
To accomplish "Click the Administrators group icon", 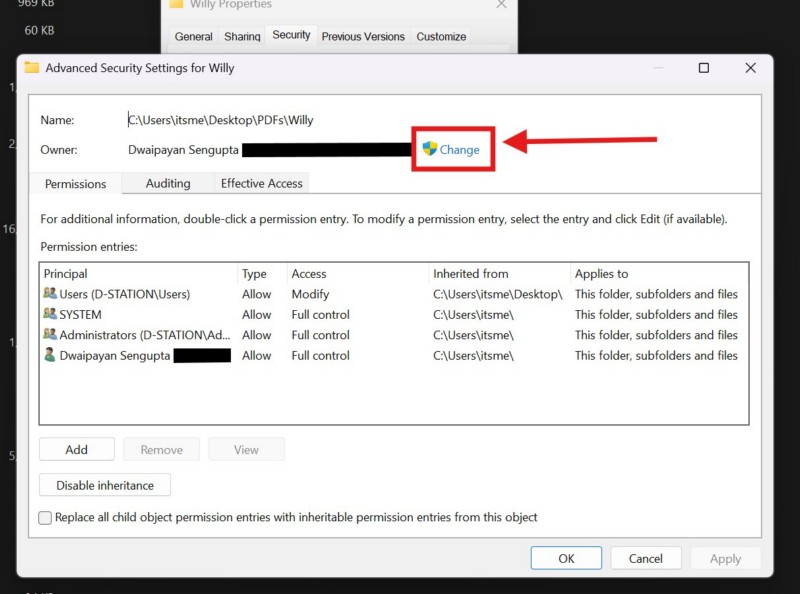I will click(x=50, y=335).
